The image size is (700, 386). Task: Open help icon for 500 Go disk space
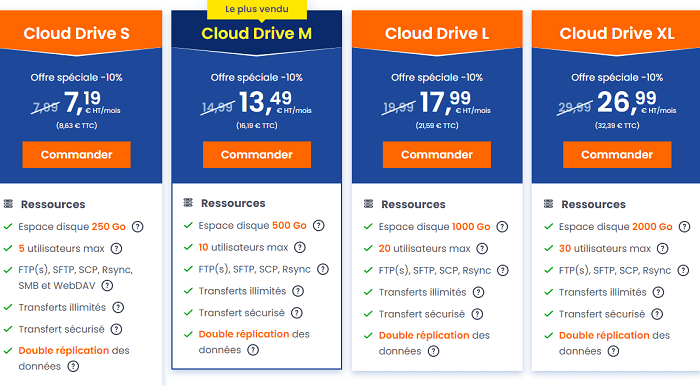[318, 225]
